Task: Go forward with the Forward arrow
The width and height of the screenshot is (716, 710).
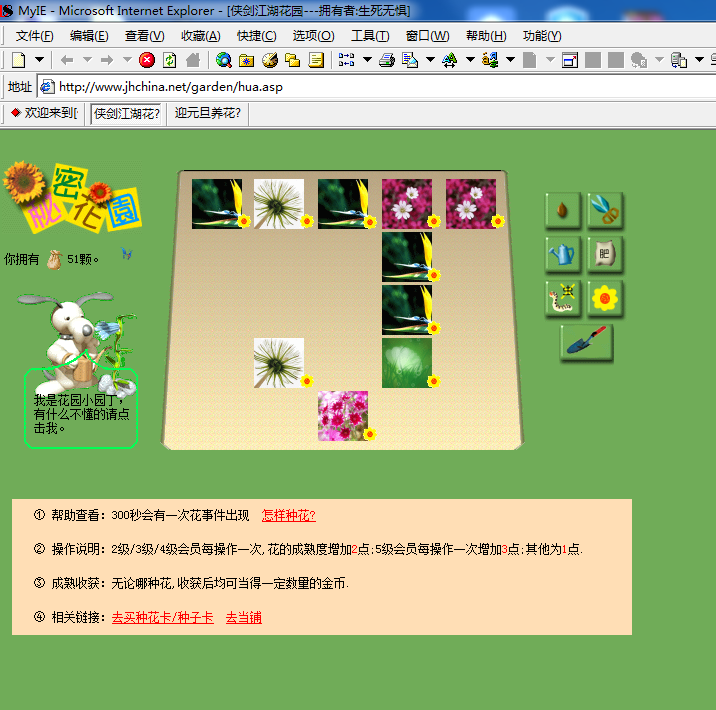Action: 107,60
